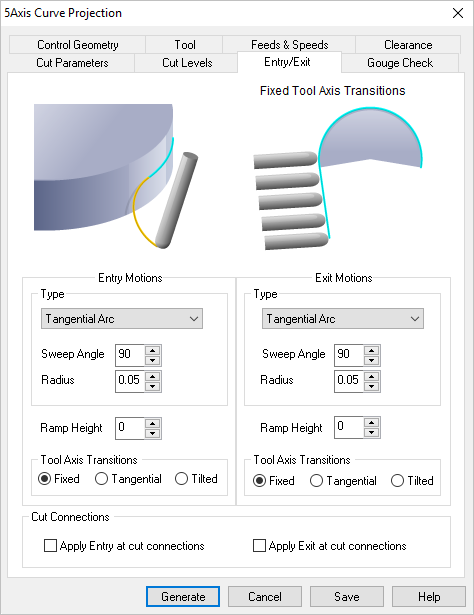
Task: Increase Exit Radius with up arrow
Action: click(x=371, y=376)
